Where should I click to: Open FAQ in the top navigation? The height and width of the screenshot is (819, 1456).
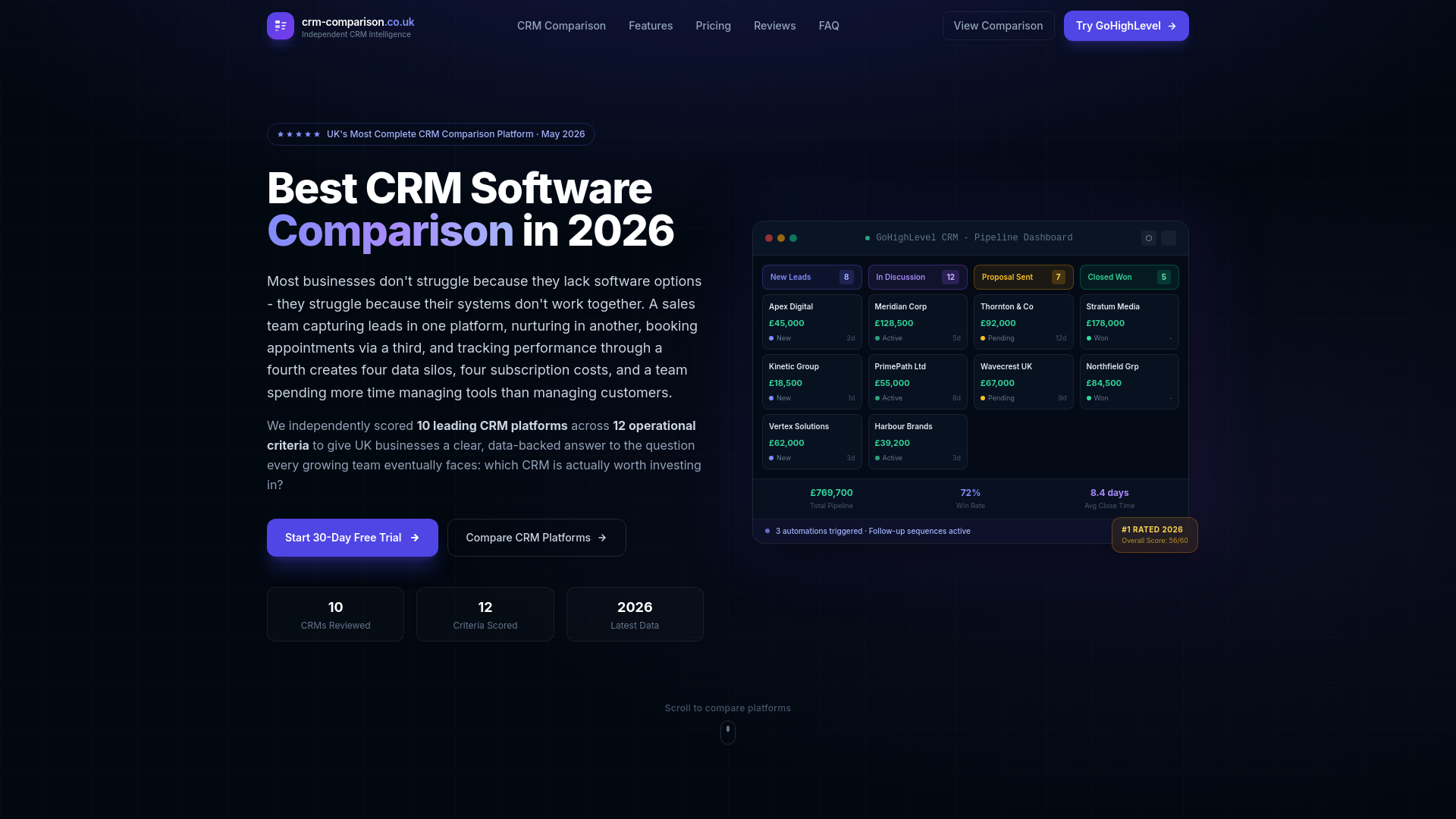[829, 26]
